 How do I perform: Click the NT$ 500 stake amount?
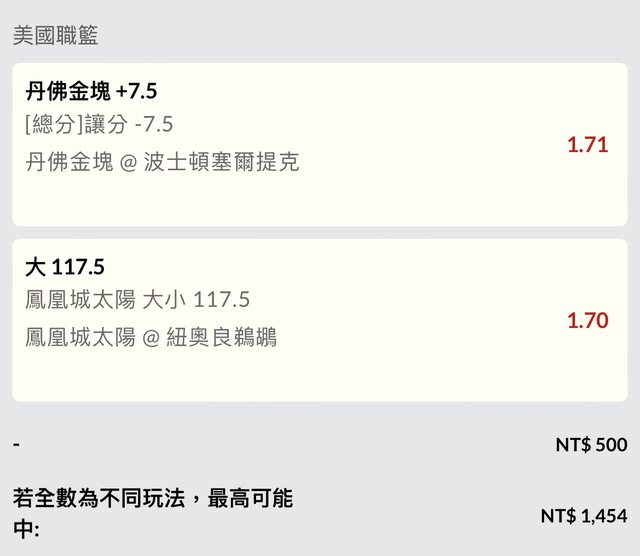pyautogui.click(x=591, y=445)
